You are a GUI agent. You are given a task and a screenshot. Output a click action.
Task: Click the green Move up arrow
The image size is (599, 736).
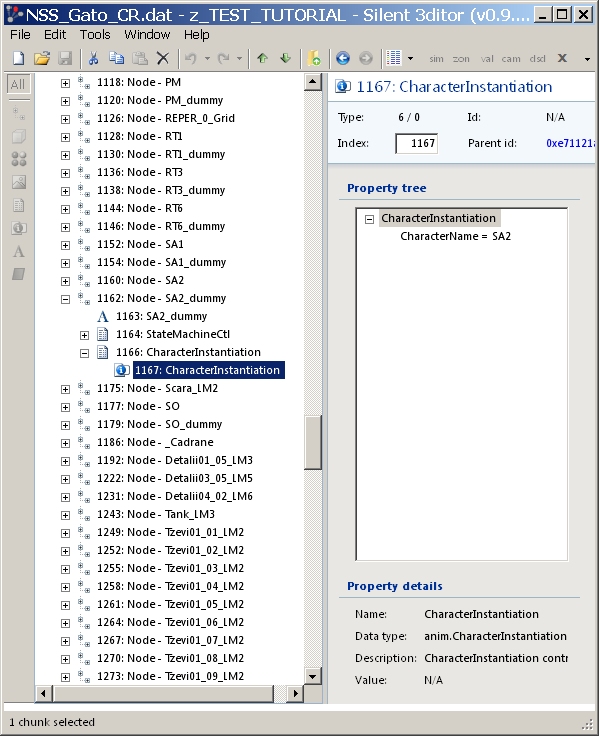[262, 58]
